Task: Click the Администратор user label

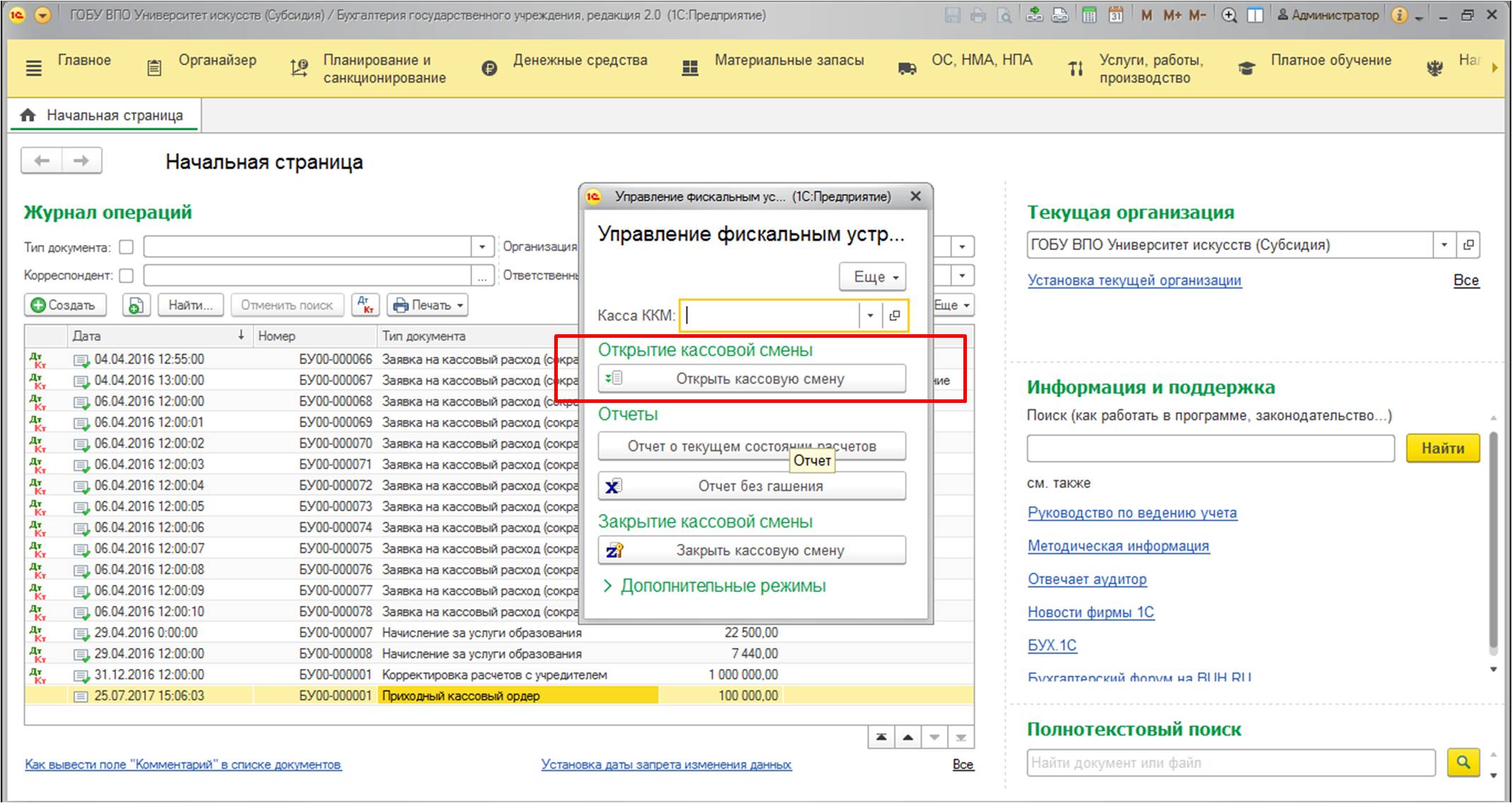Action: pyautogui.click(x=1328, y=15)
